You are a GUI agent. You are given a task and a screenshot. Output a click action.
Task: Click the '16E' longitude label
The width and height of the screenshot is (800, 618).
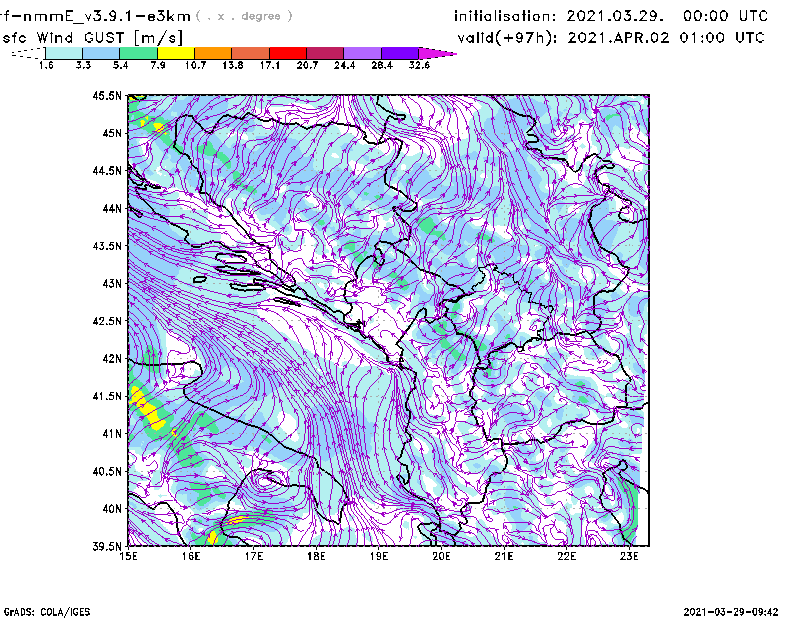[191, 556]
